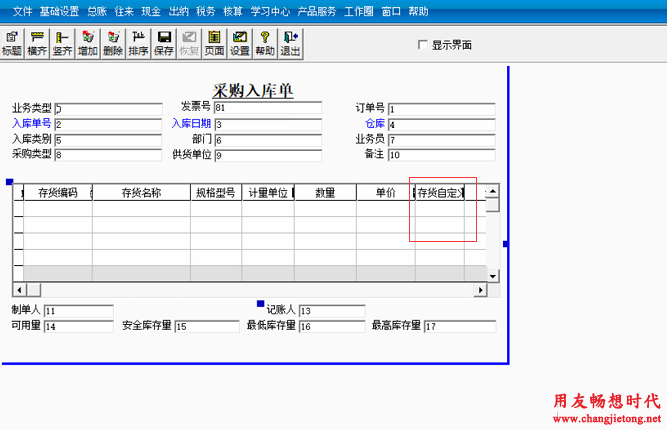
Task: Exit via the 退出 icon
Action: coord(290,44)
